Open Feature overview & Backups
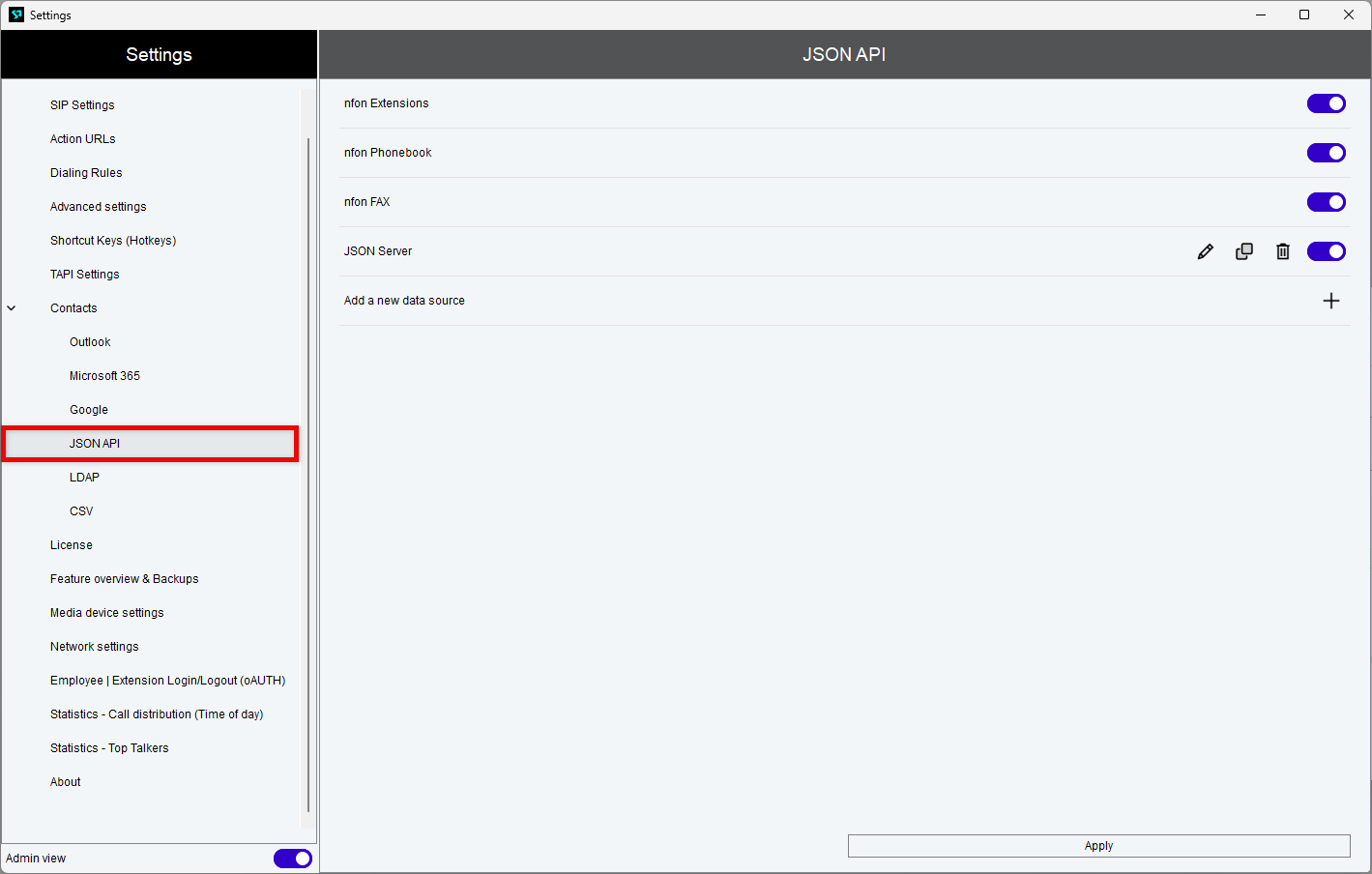Screen dimensions: 1372x874 [x=125, y=579]
